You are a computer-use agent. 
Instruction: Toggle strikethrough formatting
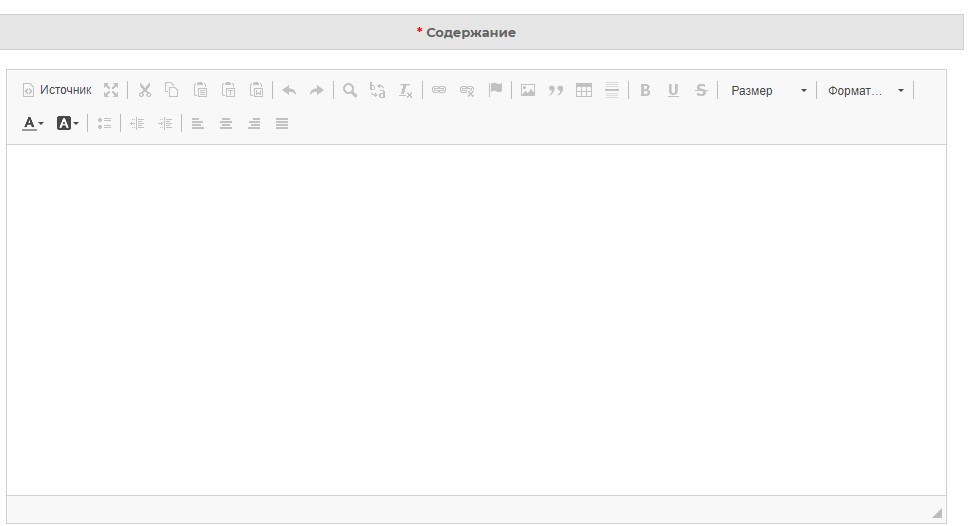tap(701, 90)
